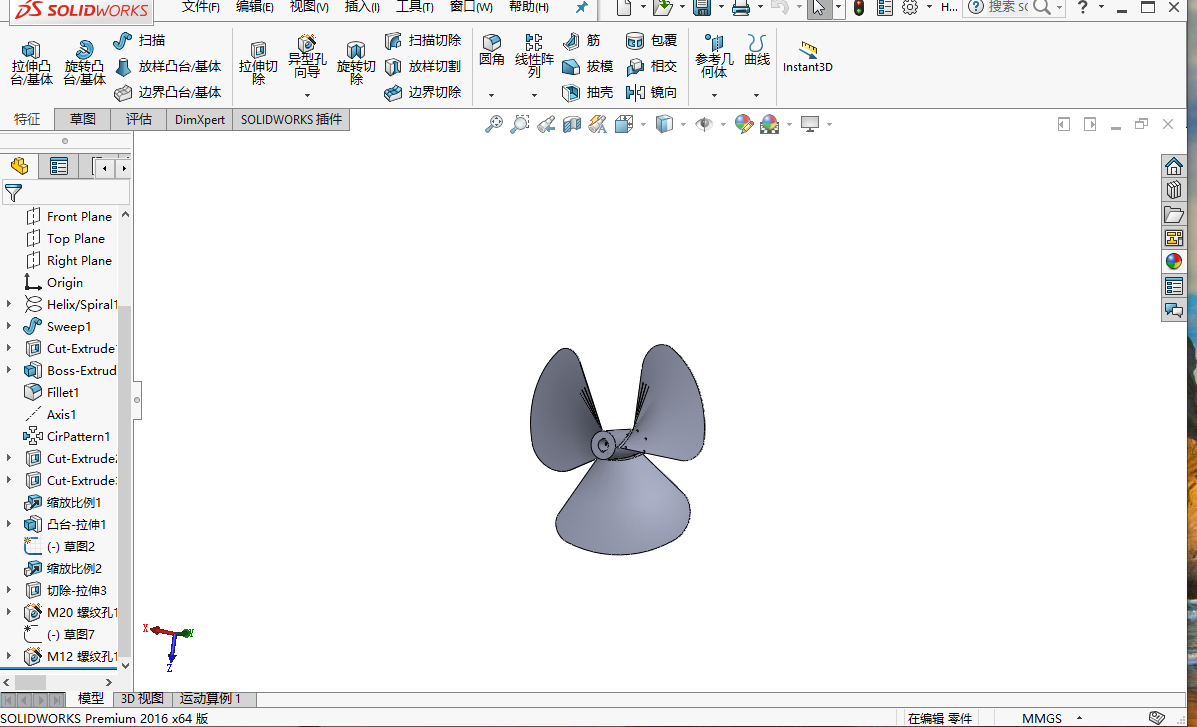Switch to the 运动算例 1 motion study tab

click(211, 699)
